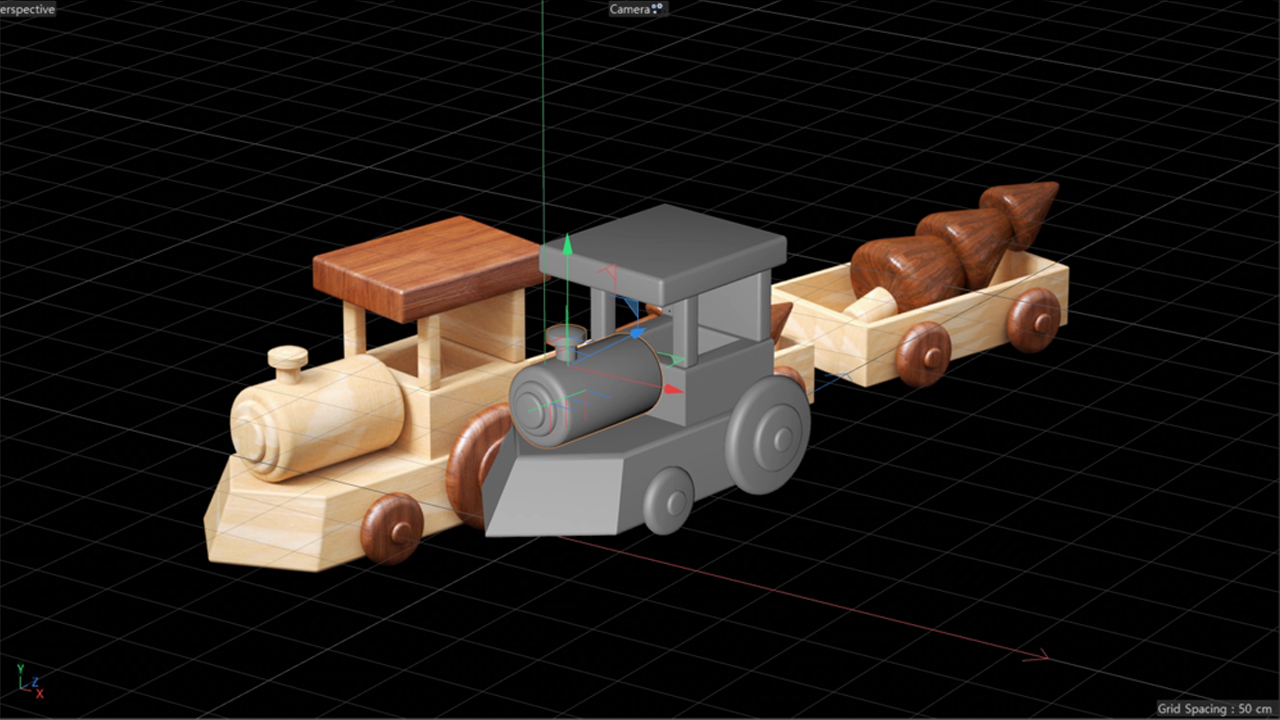Select the rear wheel of the wooden wagon
The image size is (1280, 720).
click(x=1035, y=320)
